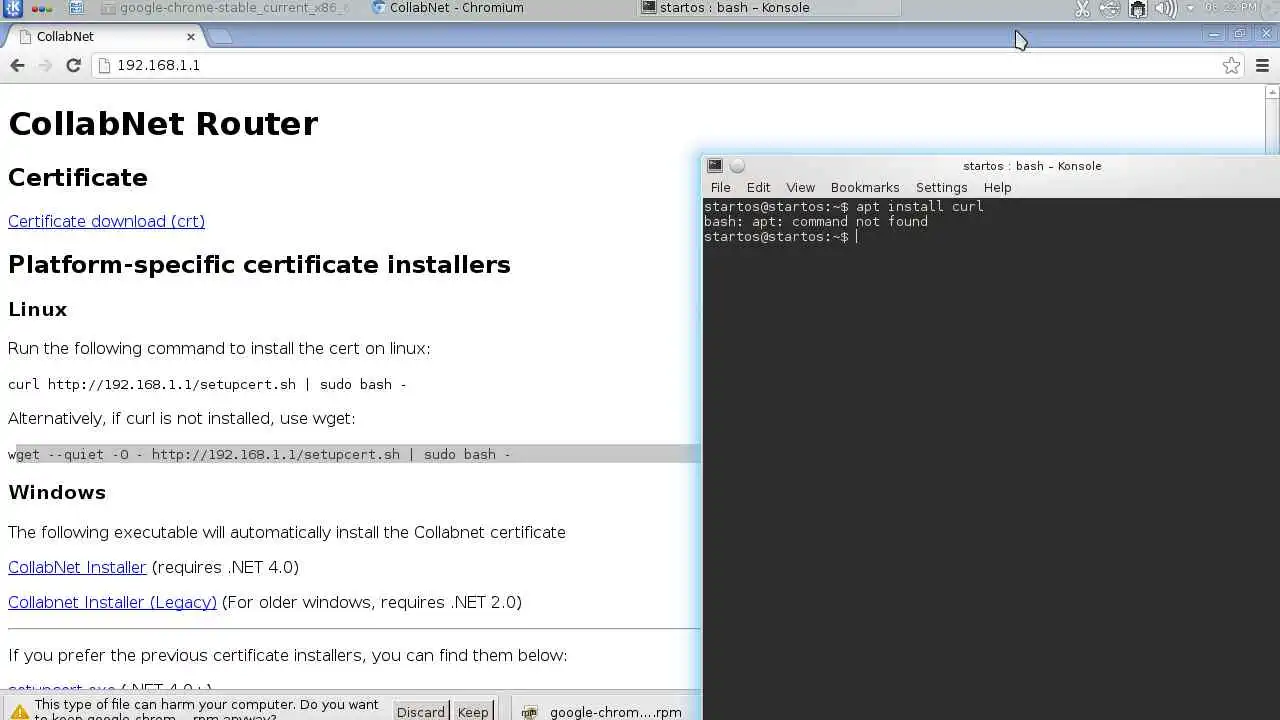
Task: Click the panel icon before the google-chrome-stable task
Action: pyautogui.click(x=77, y=8)
